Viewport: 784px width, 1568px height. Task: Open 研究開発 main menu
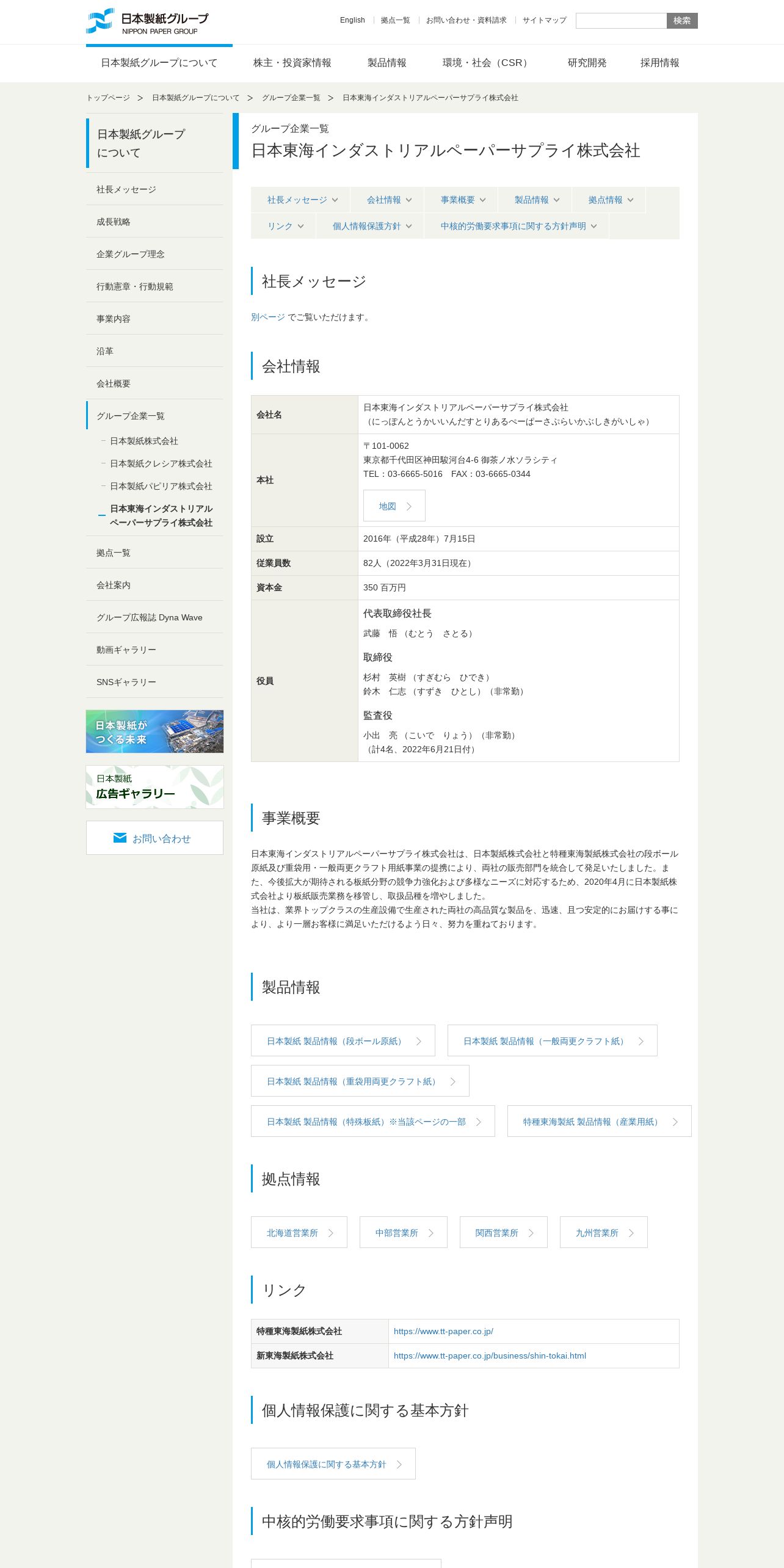coord(587,63)
